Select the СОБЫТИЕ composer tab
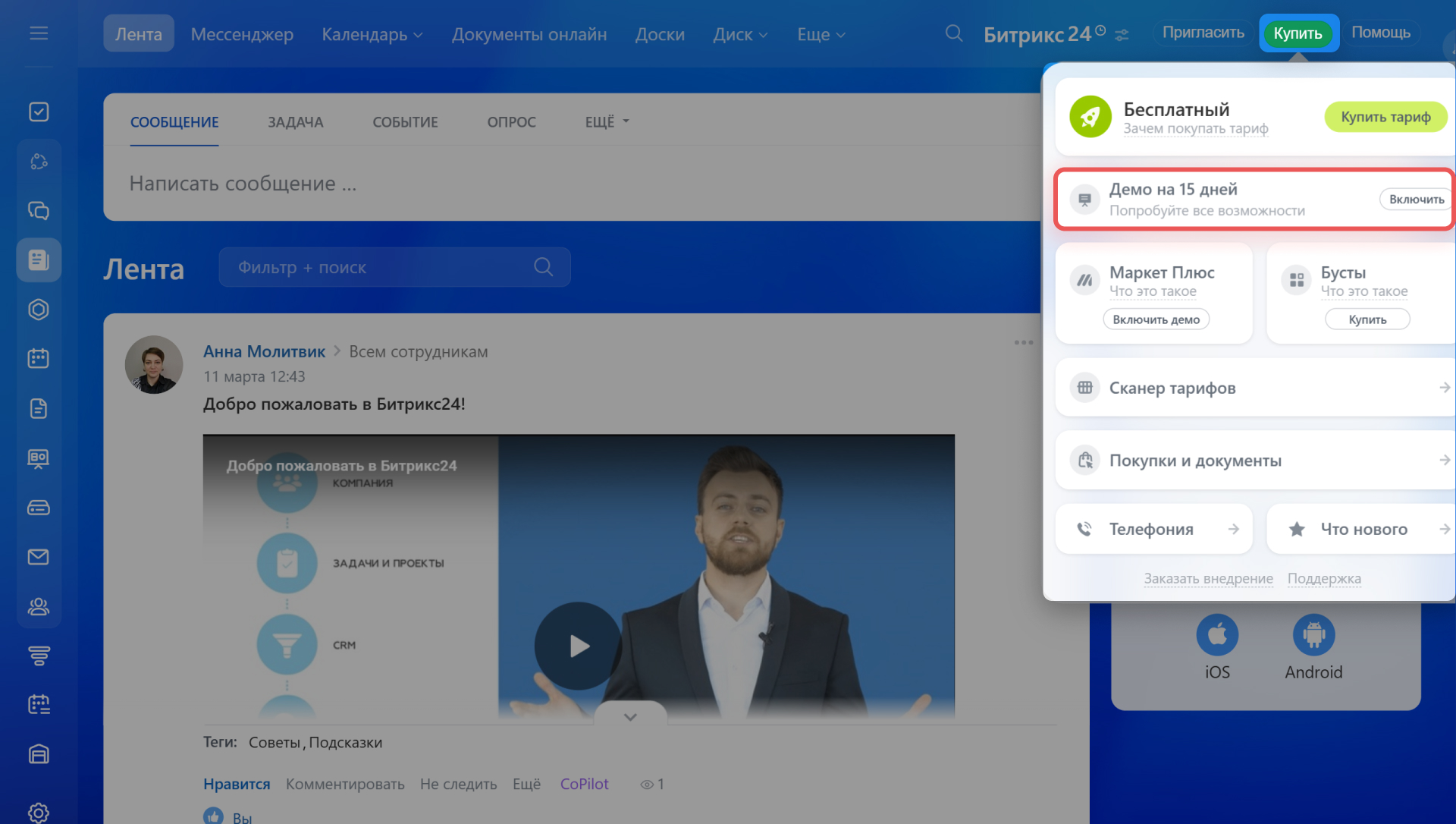 coord(405,121)
